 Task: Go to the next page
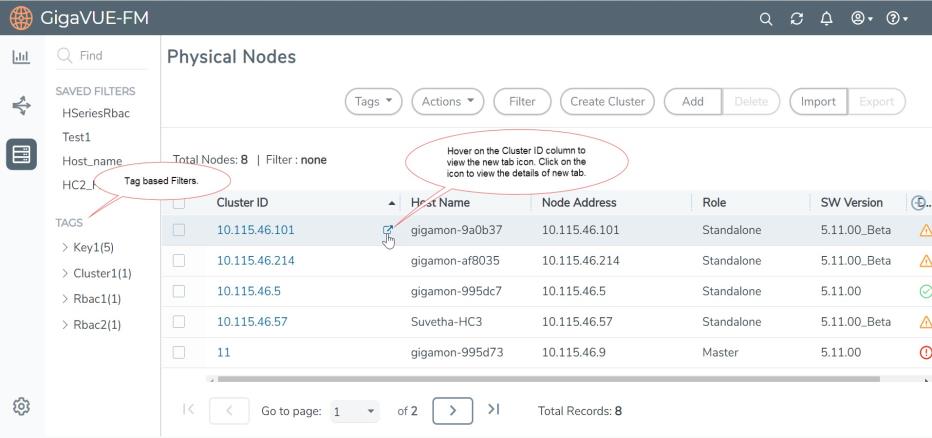pos(452,411)
